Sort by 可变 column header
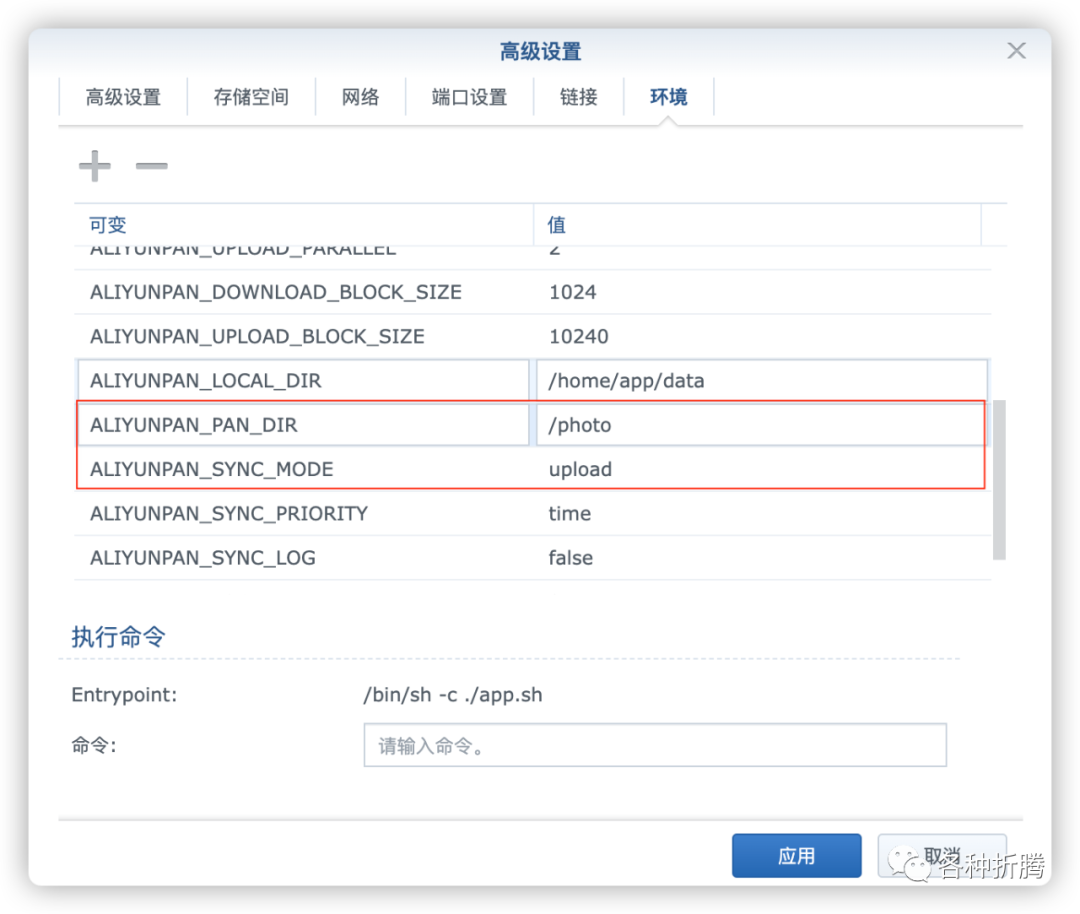This screenshot has height=914, width=1080. click(x=304, y=225)
